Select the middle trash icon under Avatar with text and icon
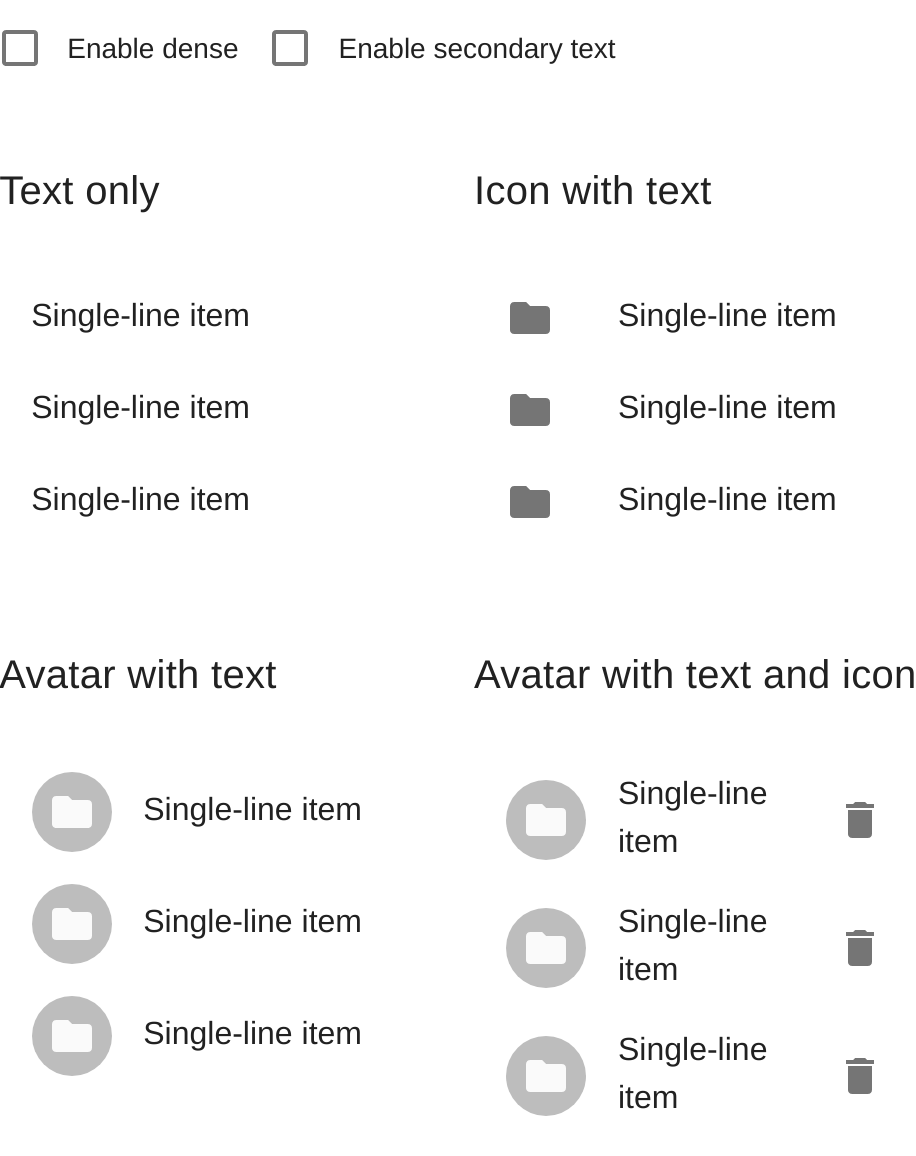This screenshot has height=1156, width=916. pos(860,947)
